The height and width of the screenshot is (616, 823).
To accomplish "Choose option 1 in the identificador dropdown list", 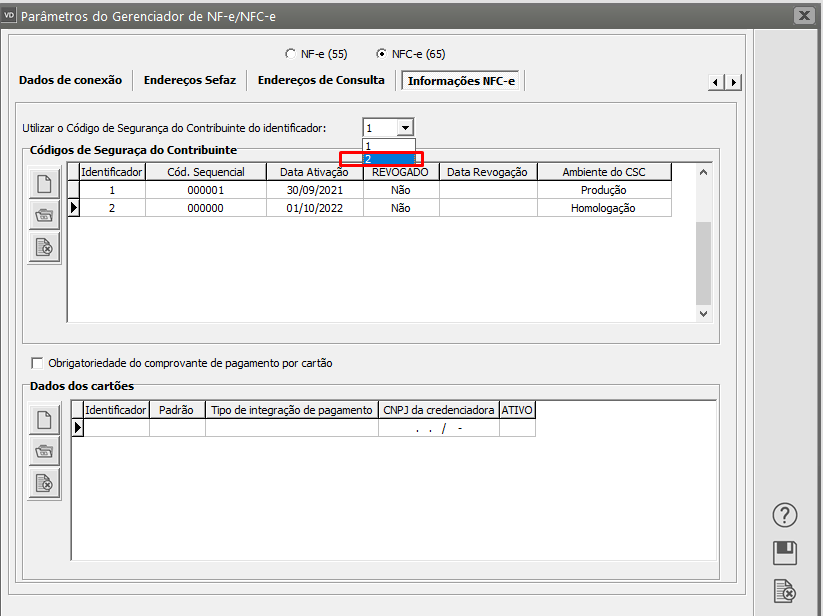I will (381, 145).
